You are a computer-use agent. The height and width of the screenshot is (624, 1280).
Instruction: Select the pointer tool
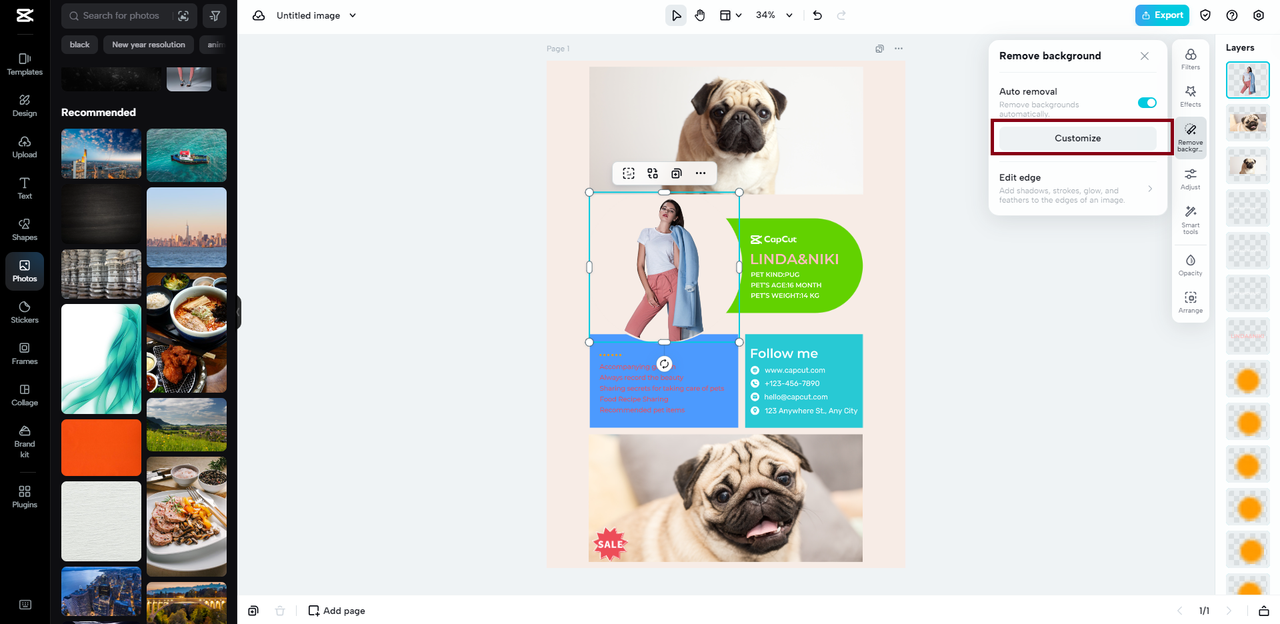(x=676, y=15)
